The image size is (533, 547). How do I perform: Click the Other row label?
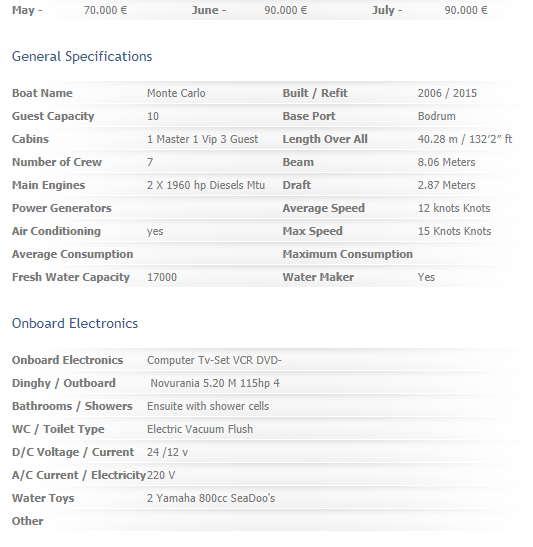pyautogui.click(x=28, y=521)
